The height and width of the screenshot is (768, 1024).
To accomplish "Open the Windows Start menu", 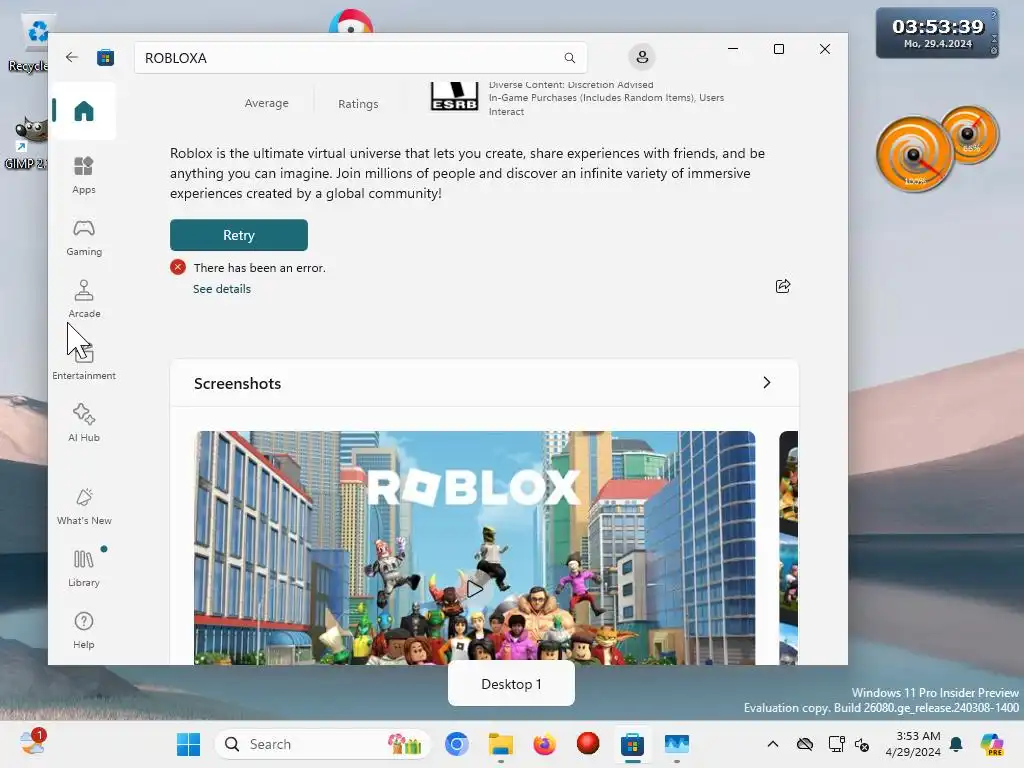I will 189,744.
